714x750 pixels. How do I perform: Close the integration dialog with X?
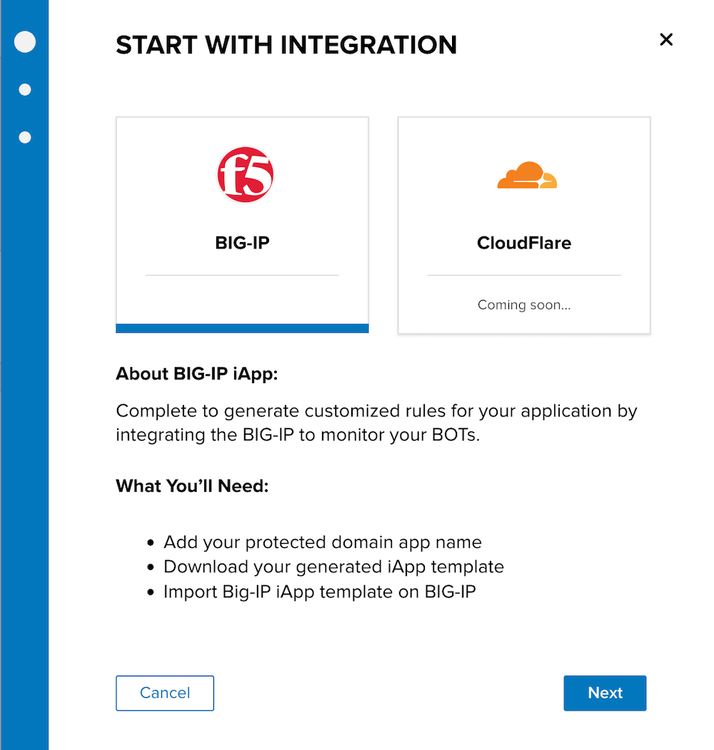(x=666, y=40)
